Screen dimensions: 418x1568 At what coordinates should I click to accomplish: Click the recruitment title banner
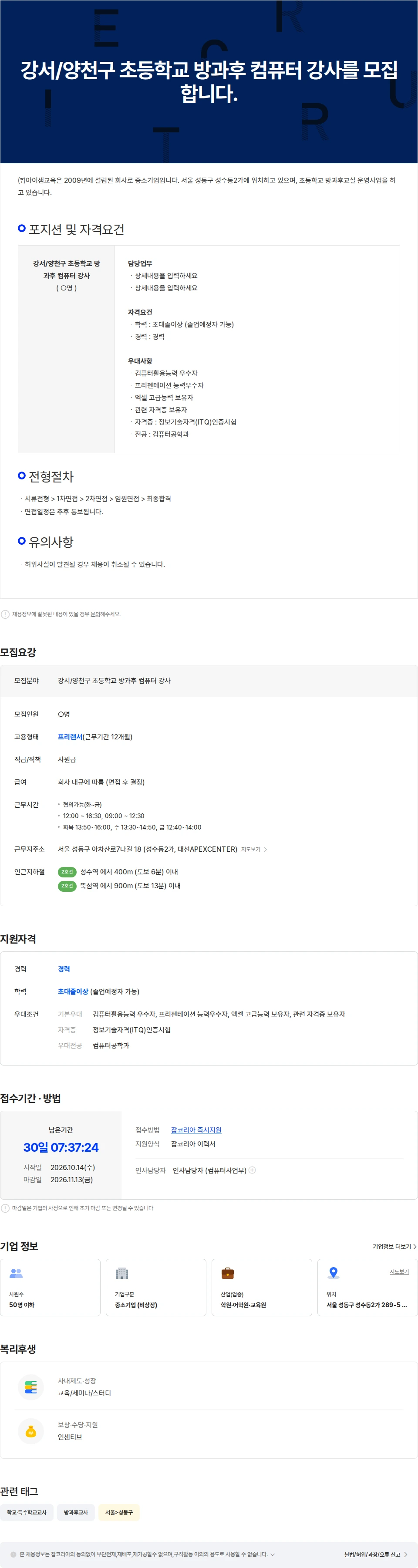tap(209, 81)
